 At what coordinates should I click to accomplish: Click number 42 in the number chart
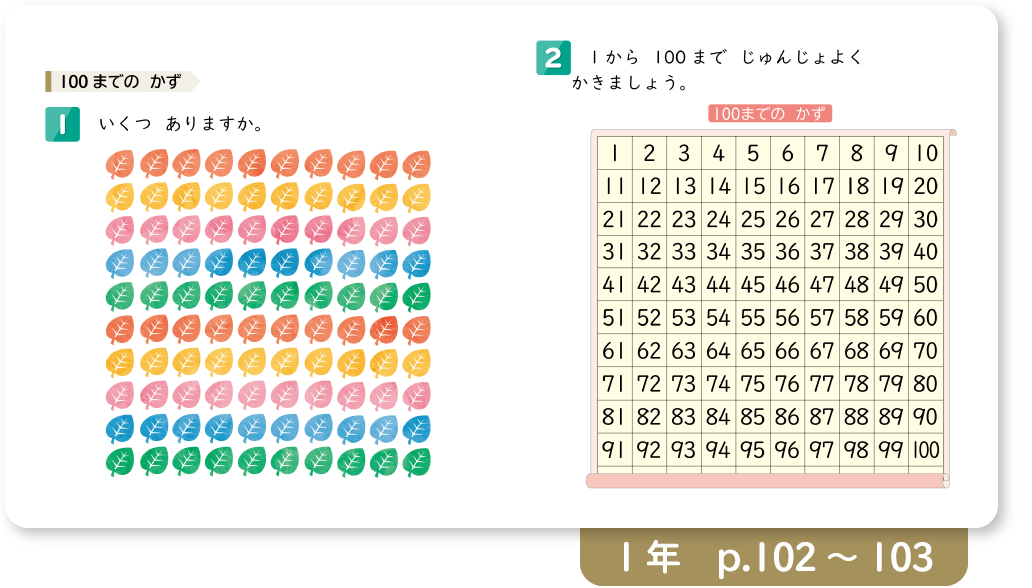(x=649, y=284)
